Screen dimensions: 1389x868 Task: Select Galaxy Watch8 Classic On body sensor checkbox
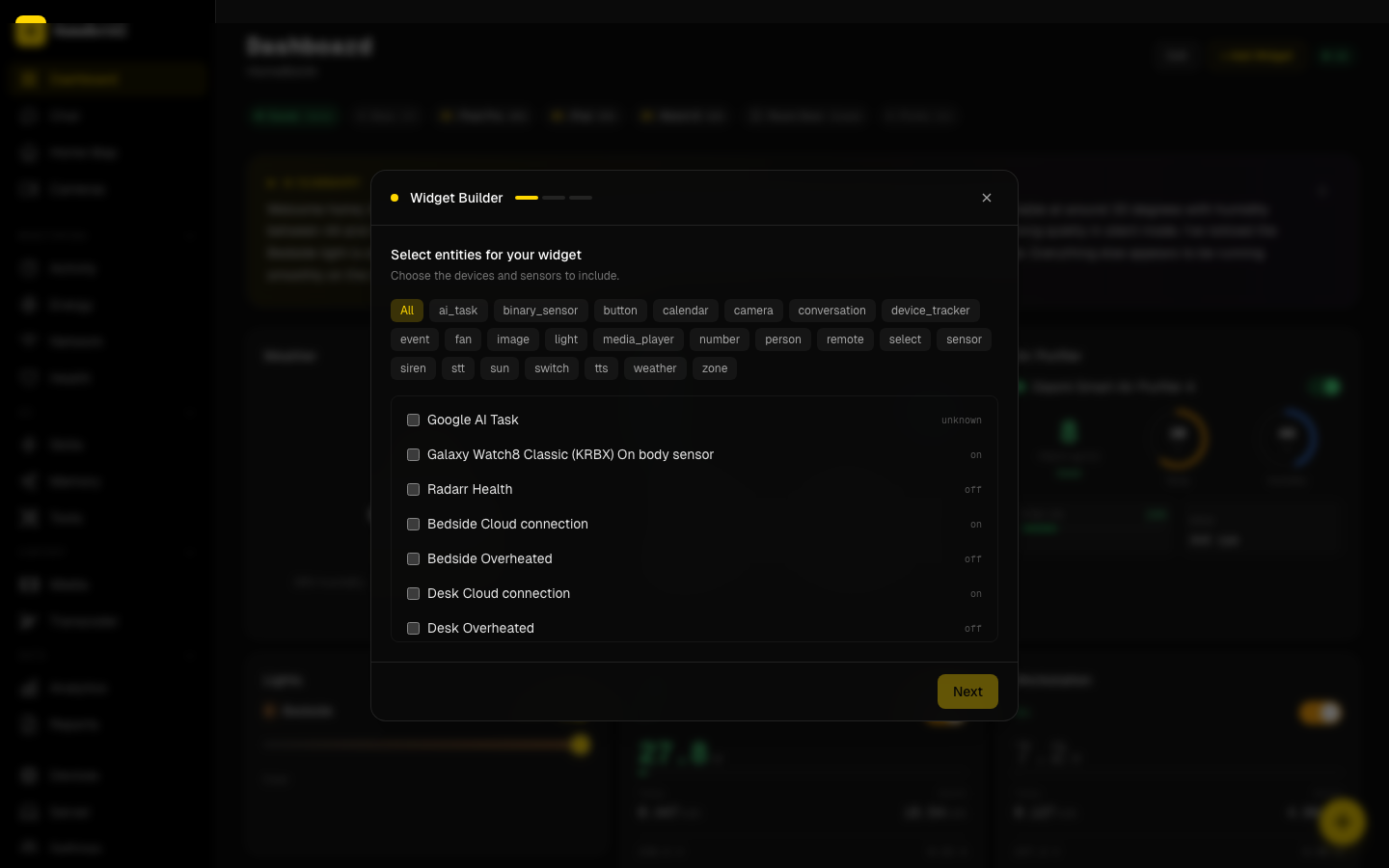coord(413,455)
